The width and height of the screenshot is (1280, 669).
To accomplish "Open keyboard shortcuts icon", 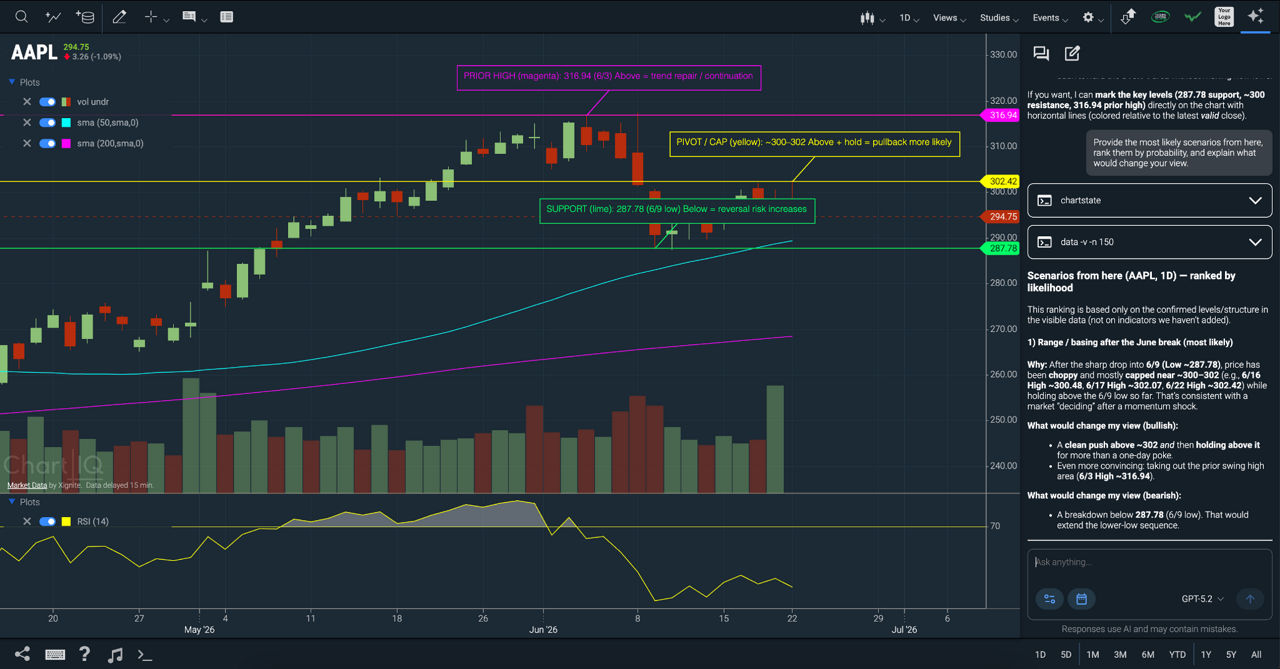I will point(55,654).
